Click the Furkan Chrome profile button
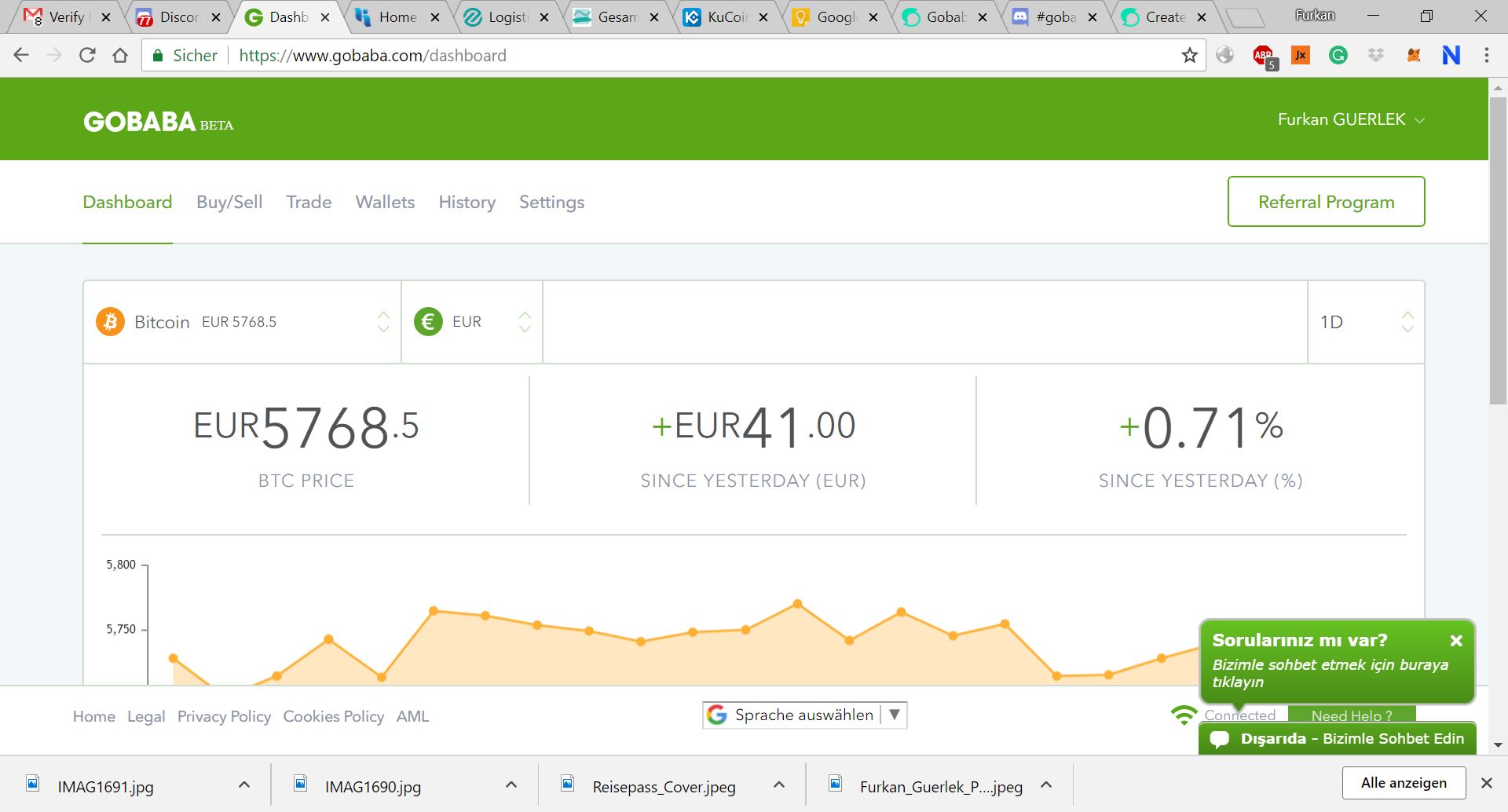This screenshot has width=1508, height=812. [1315, 15]
